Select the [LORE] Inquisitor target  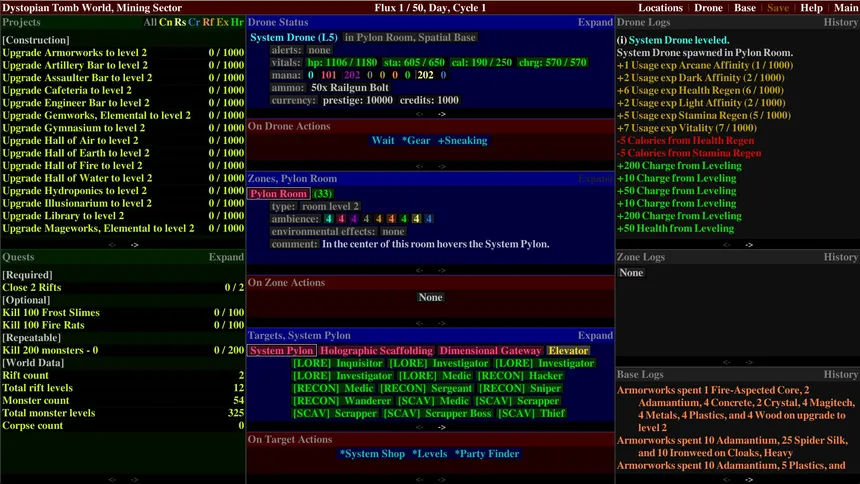337,363
